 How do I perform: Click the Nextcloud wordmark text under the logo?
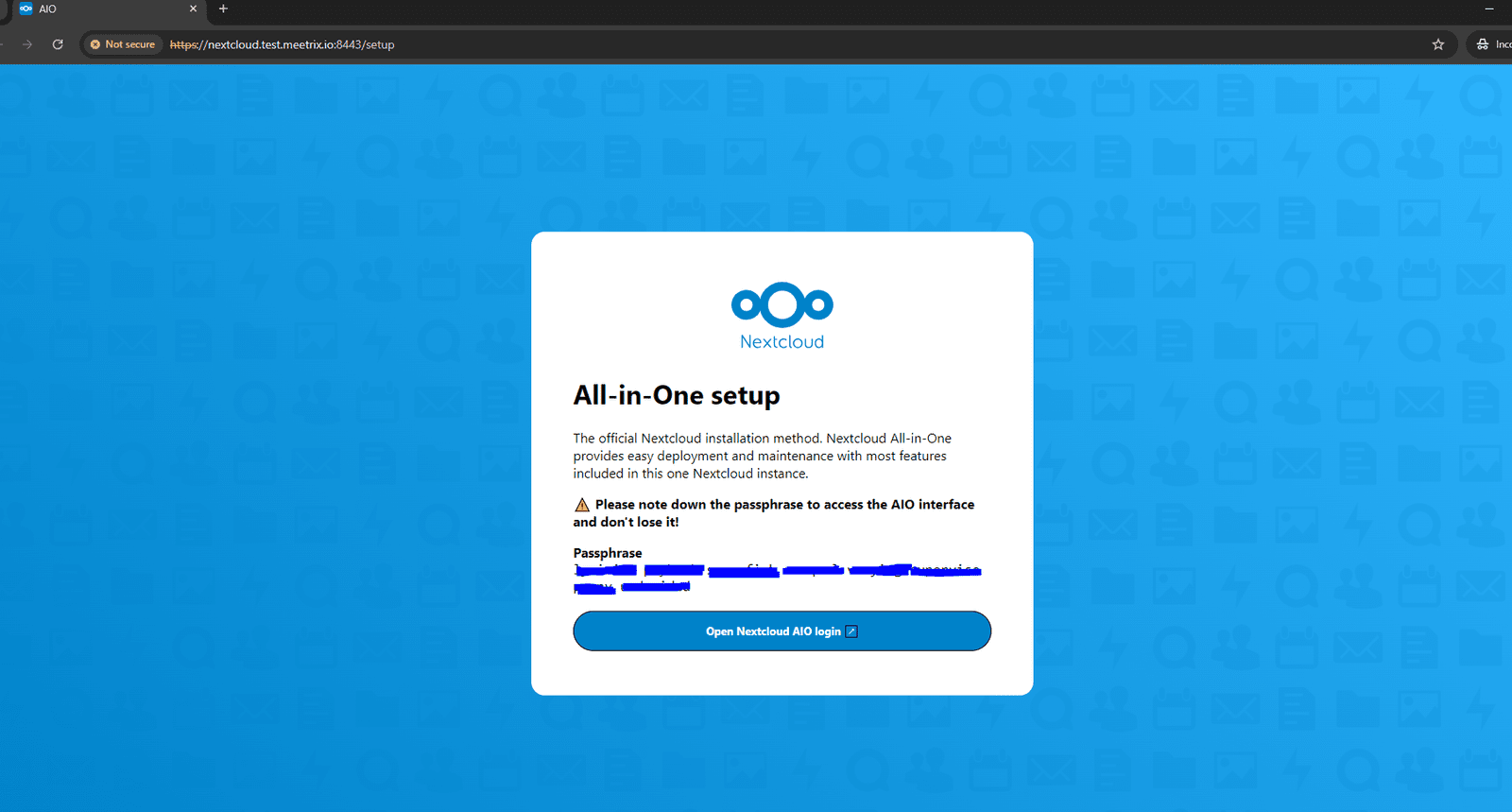(x=782, y=342)
